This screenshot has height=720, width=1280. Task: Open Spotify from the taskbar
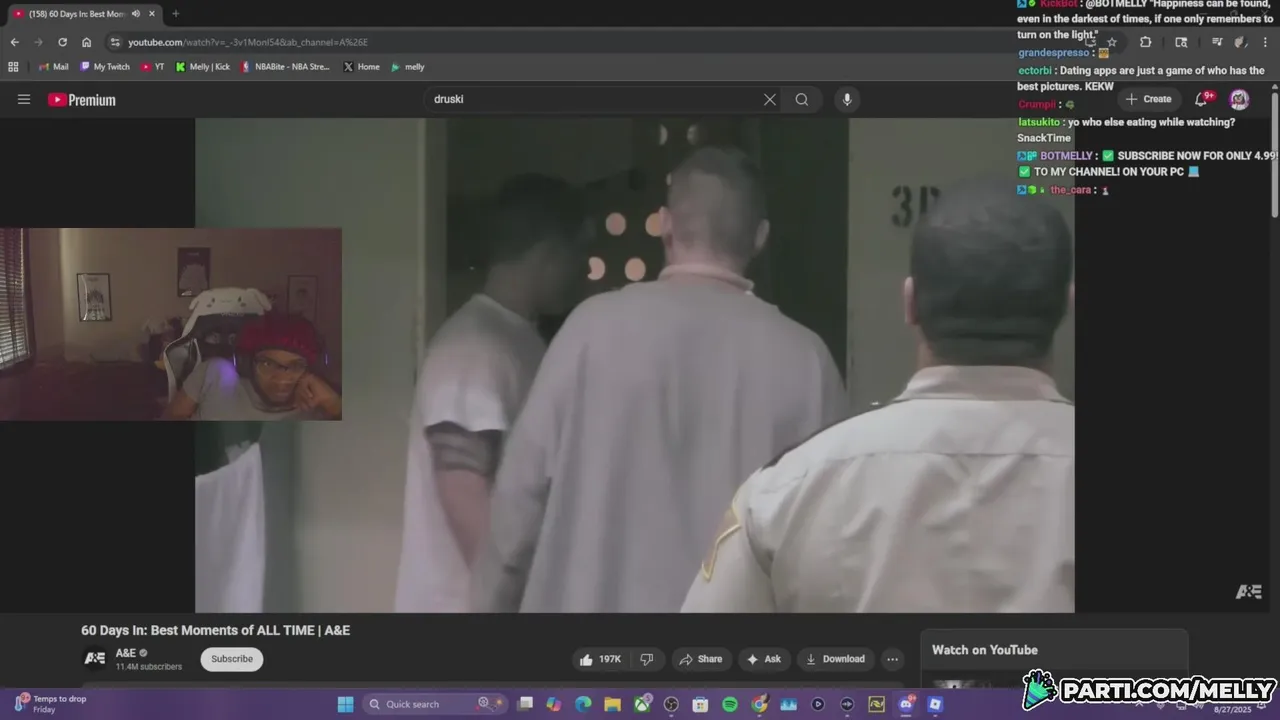[730, 704]
